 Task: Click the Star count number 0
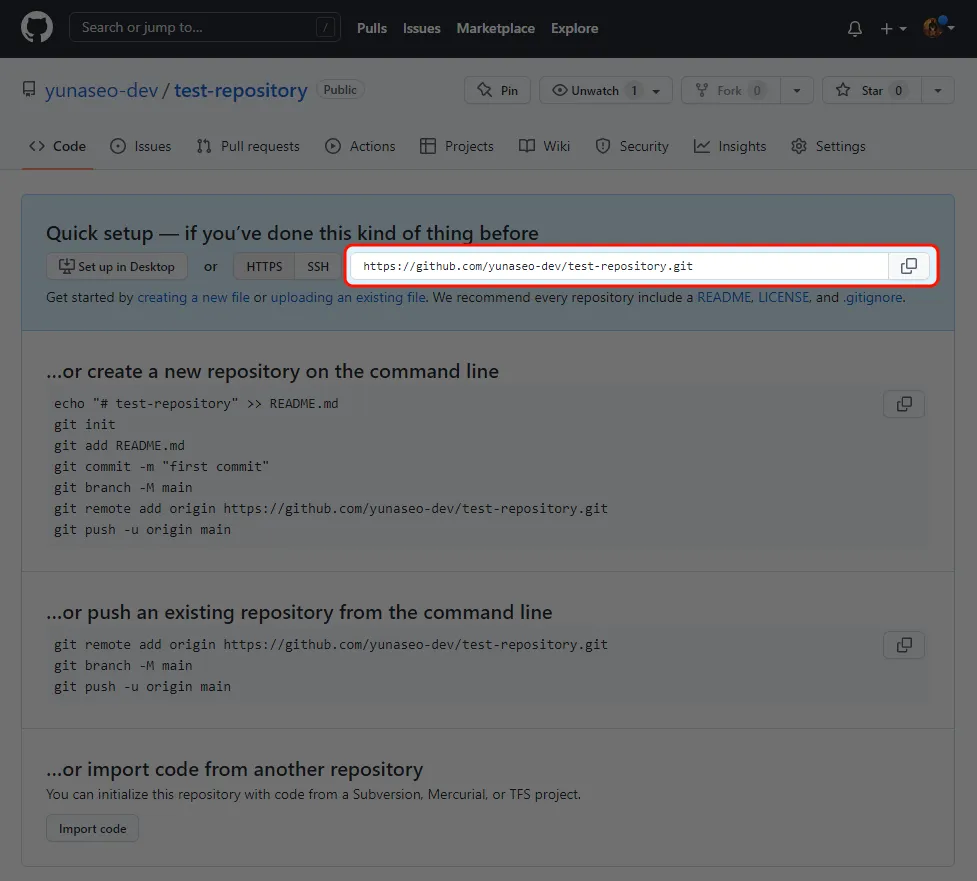point(898,91)
